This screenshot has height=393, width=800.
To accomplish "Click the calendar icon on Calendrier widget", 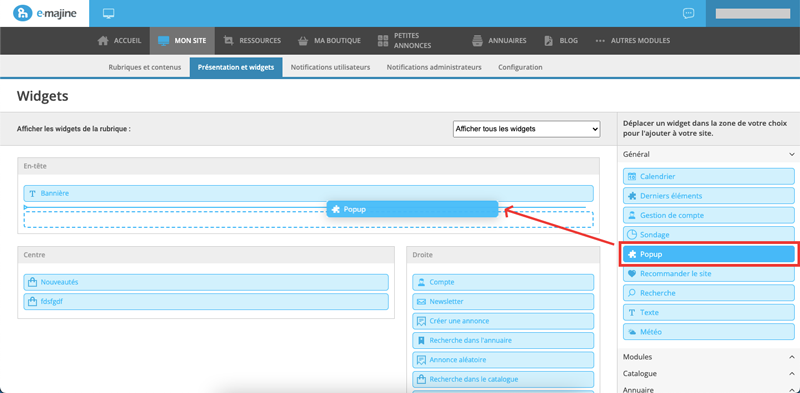I will coord(632,177).
